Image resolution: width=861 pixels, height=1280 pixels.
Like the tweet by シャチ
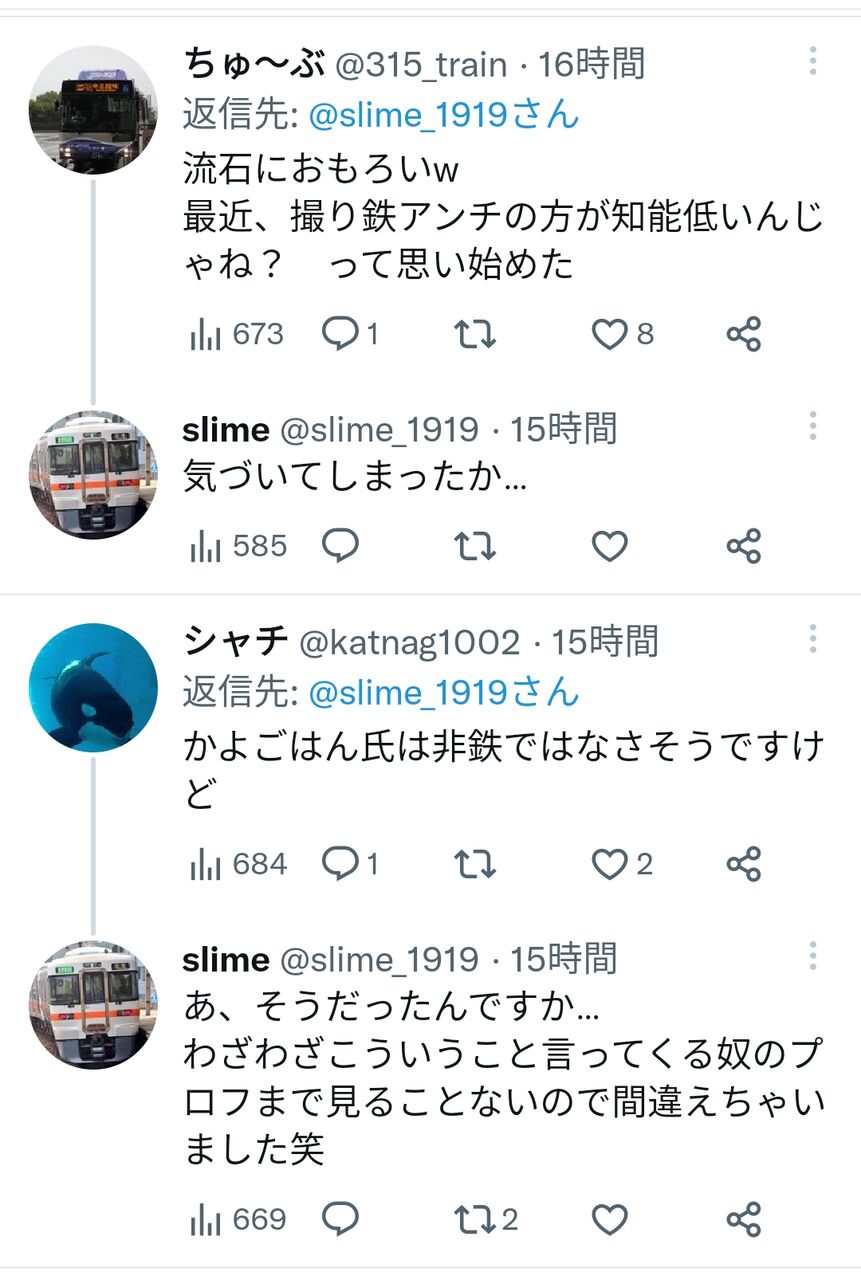click(x=610, y=864)
